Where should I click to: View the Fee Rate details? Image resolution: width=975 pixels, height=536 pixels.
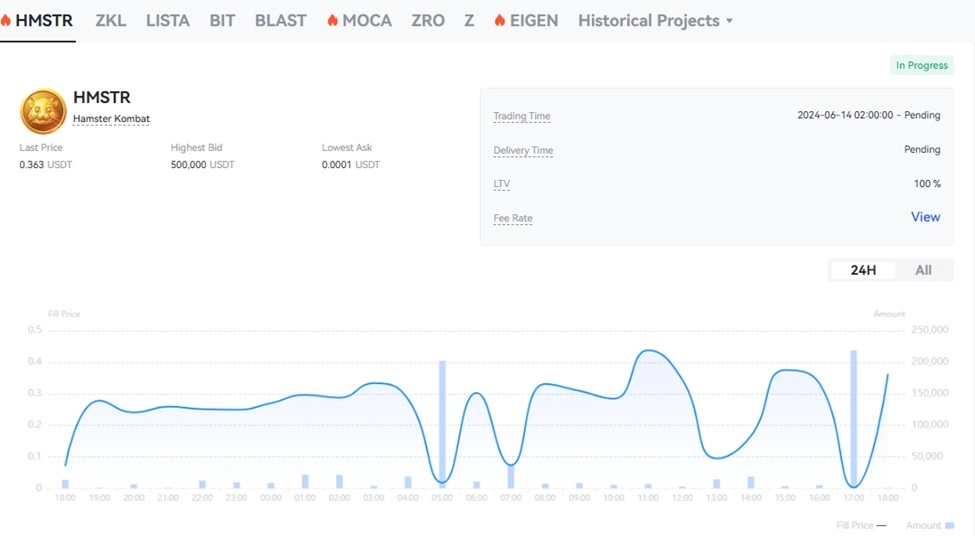(x=925, y=217)
